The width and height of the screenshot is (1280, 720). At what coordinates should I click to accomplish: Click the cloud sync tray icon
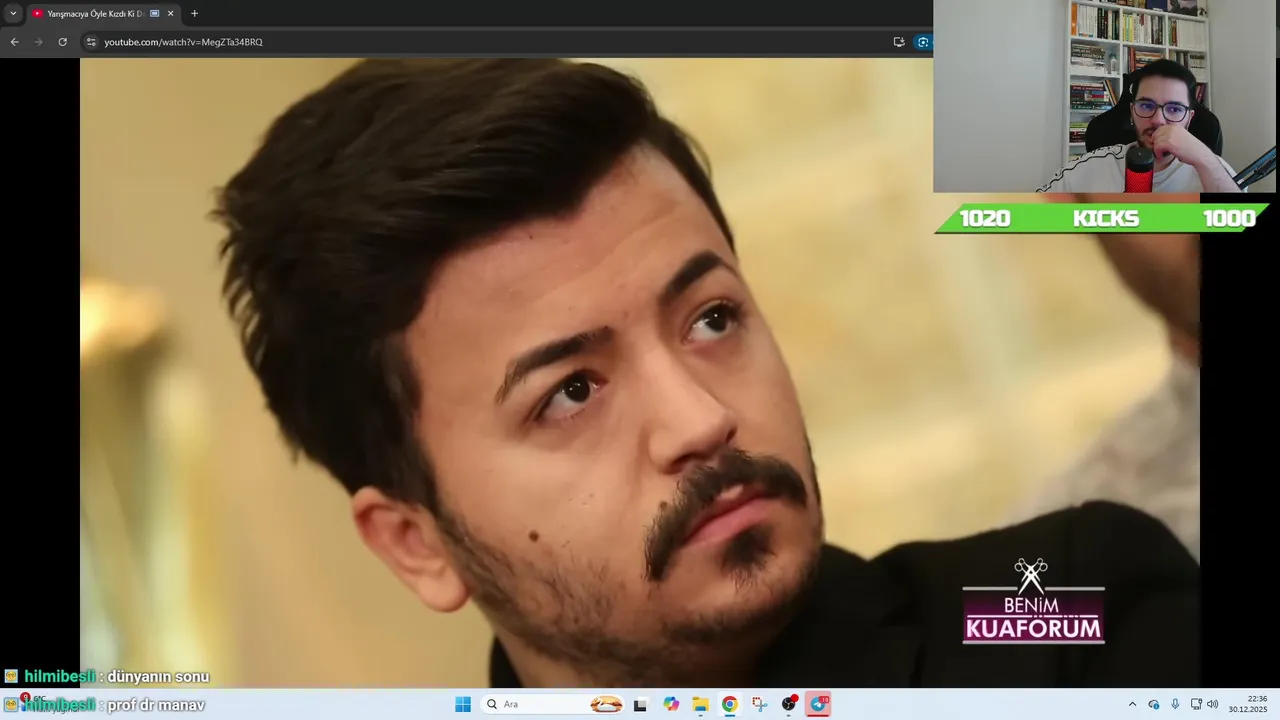(1154, 704)
